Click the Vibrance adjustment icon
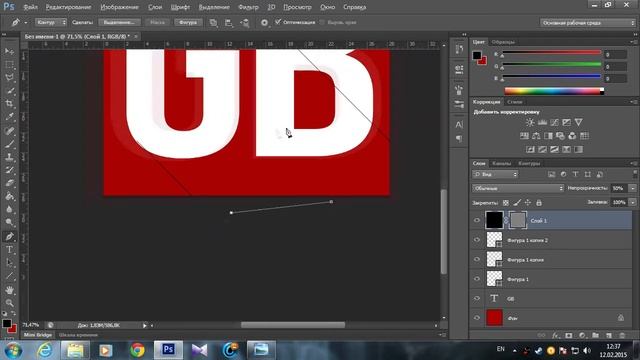Viewport: 640px width, 360px height. pos(578,122)
